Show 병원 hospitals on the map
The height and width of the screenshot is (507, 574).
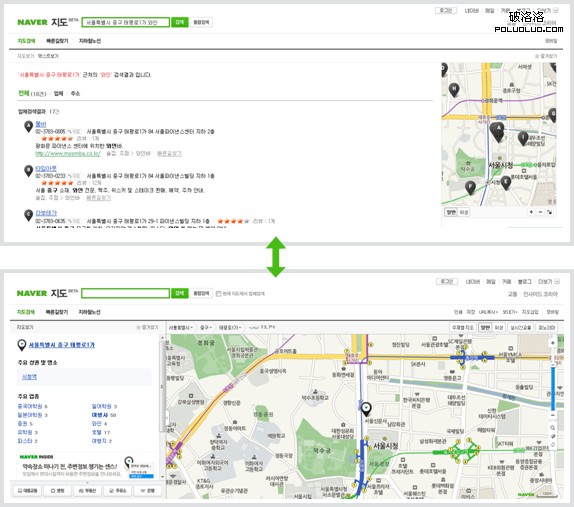[57, 491]
